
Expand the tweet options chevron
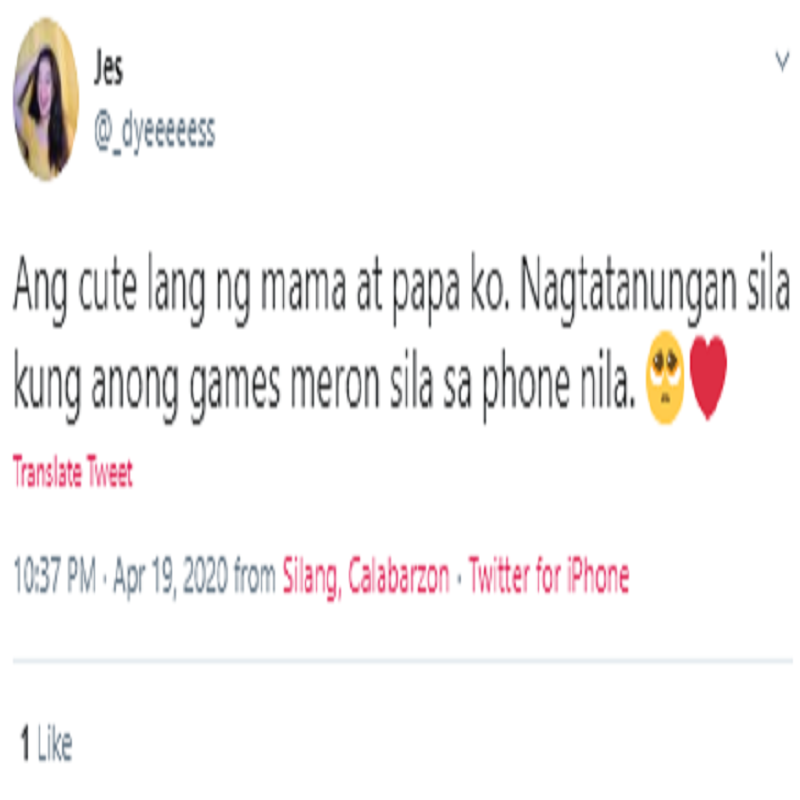pos(782,62)
